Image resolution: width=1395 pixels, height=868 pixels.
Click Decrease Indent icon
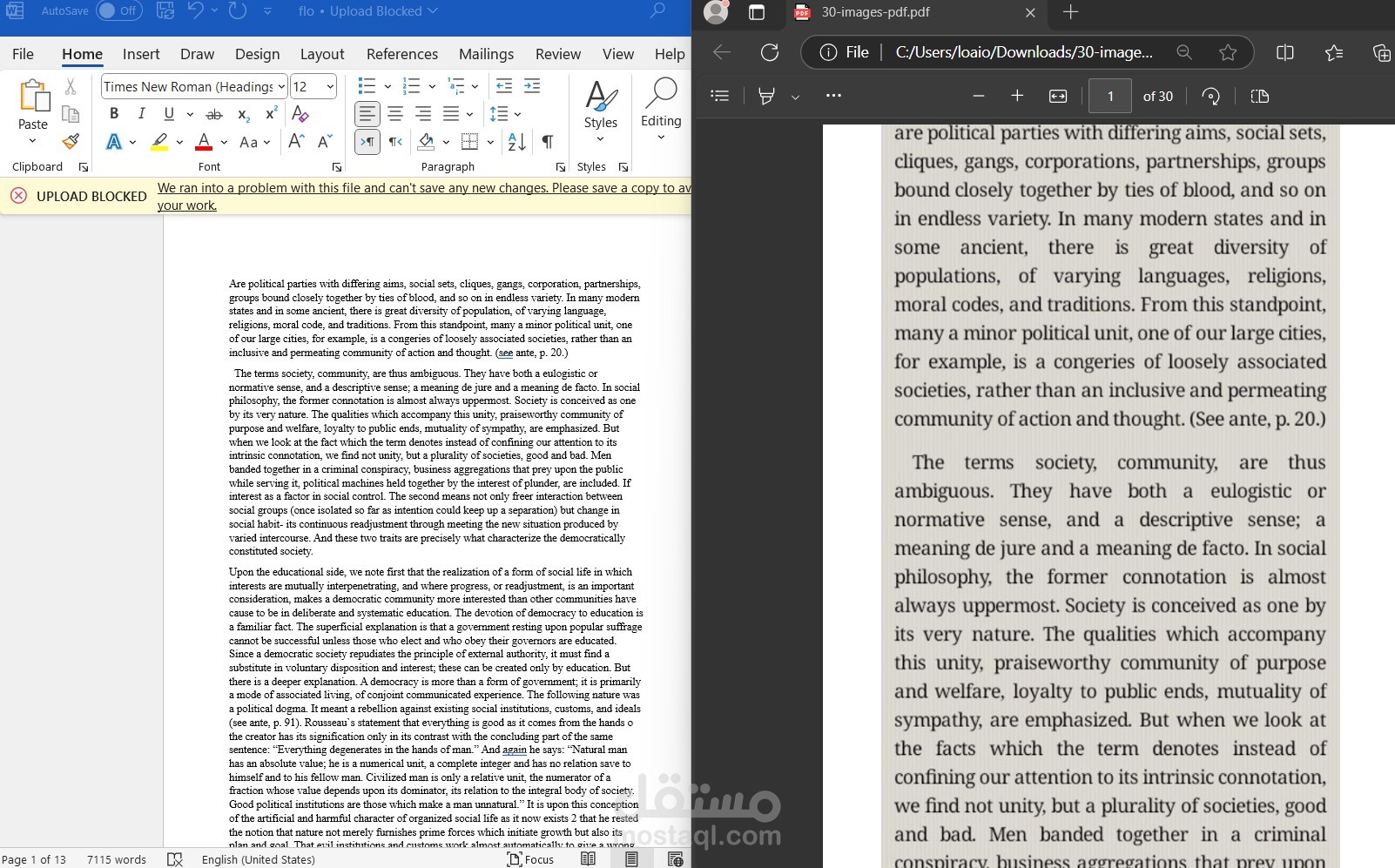[x=503, y=86]
